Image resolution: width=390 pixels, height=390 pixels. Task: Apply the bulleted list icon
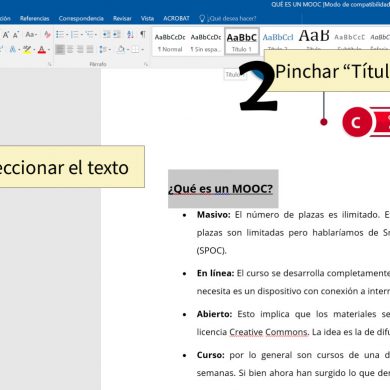click(60, 34)
